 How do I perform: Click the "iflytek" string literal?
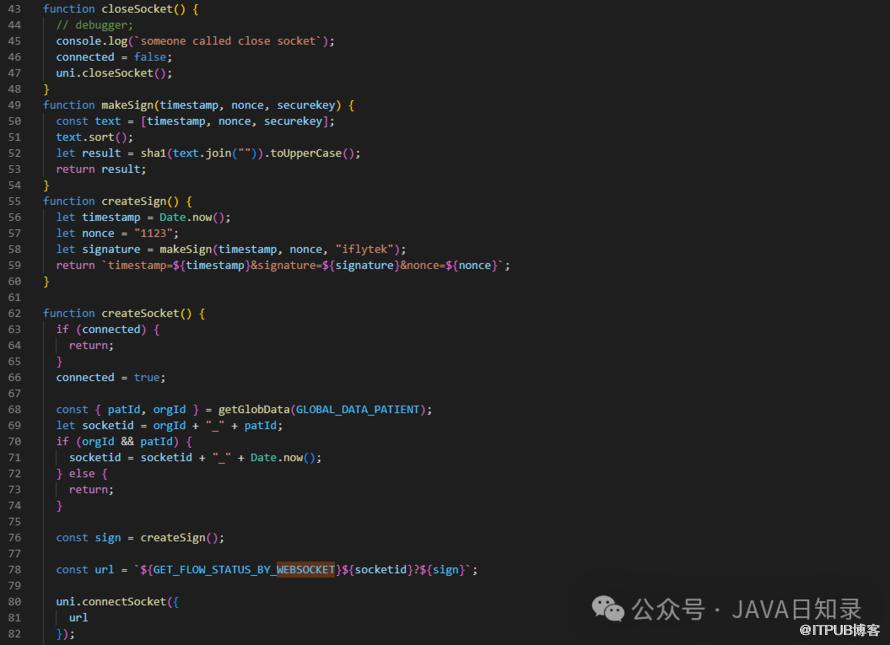(364, 249)
